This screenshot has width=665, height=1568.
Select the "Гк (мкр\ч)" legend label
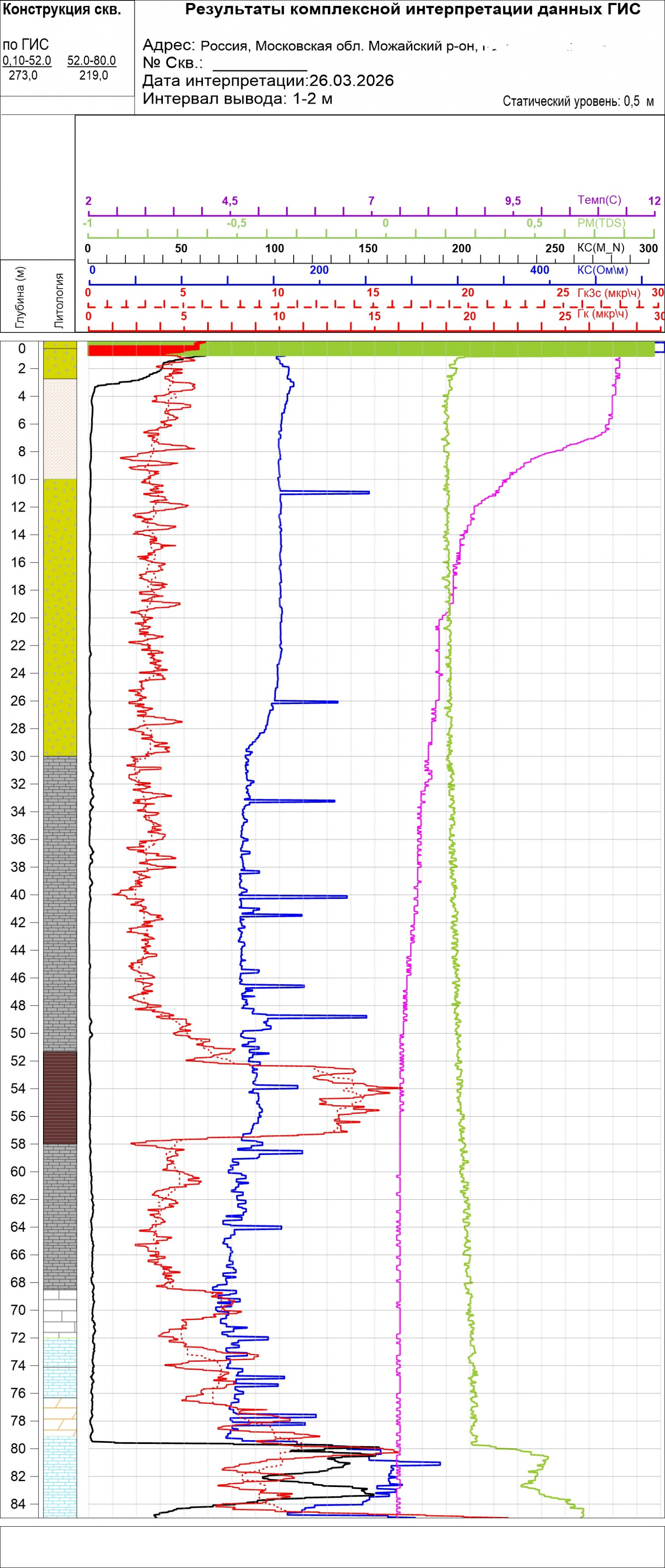(x=602, y=314)
